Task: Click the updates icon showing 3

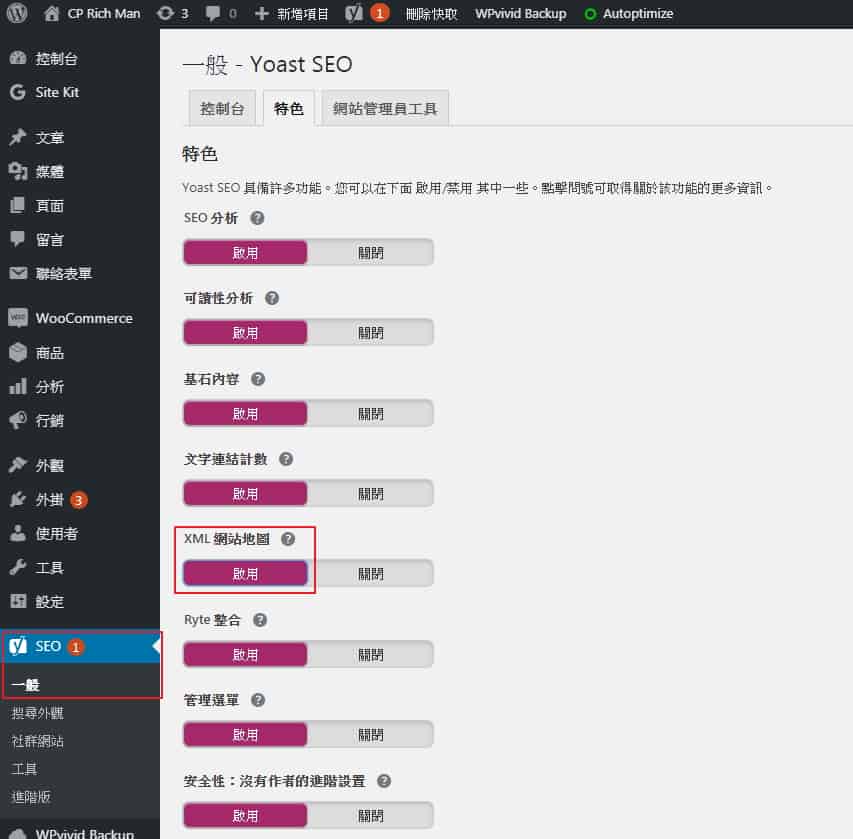Action: 165,13
